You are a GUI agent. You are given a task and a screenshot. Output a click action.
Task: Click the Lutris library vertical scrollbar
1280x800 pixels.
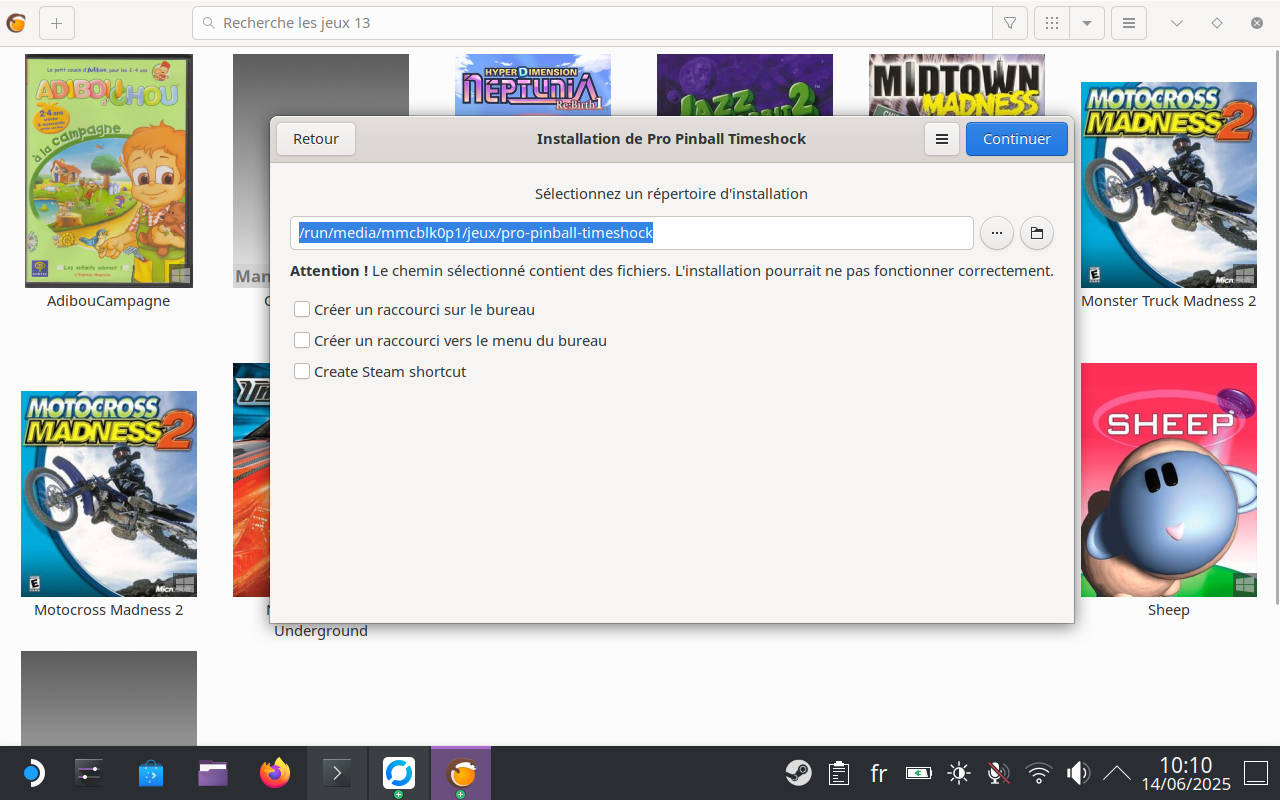(x=1276, y=325)
